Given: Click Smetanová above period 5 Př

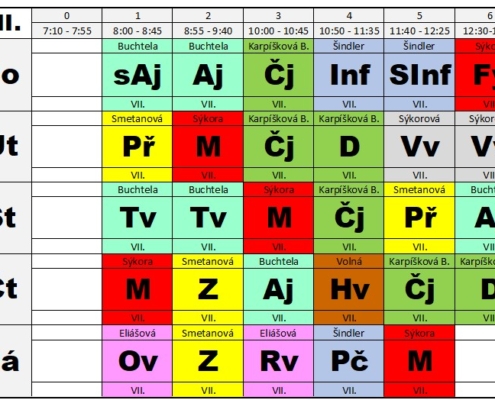Looking at the screenshot, I should [419, 190].
